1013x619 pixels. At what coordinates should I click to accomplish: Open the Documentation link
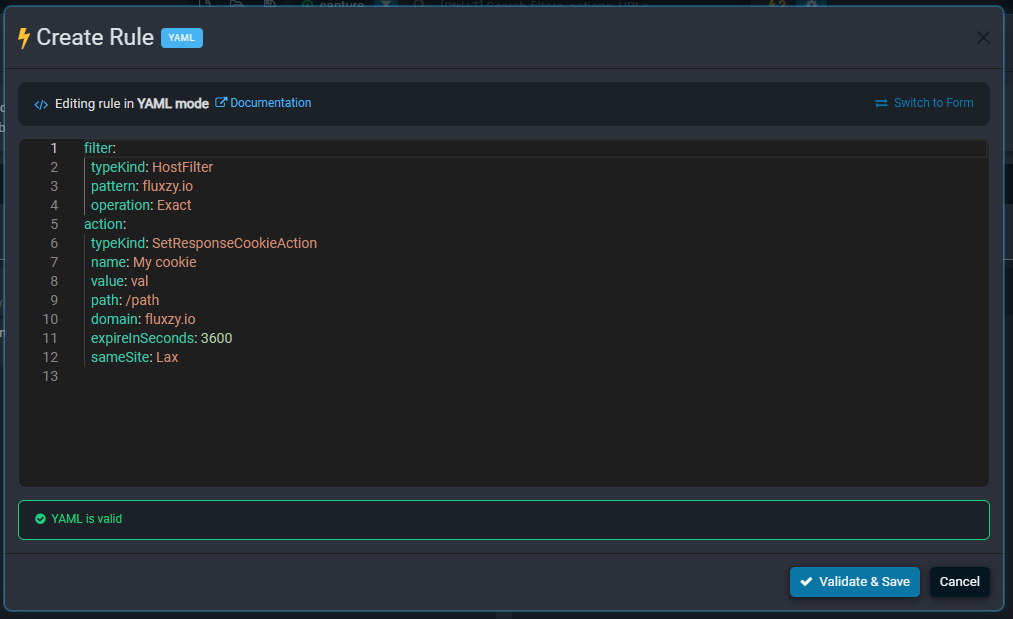[x=270, y=103]
